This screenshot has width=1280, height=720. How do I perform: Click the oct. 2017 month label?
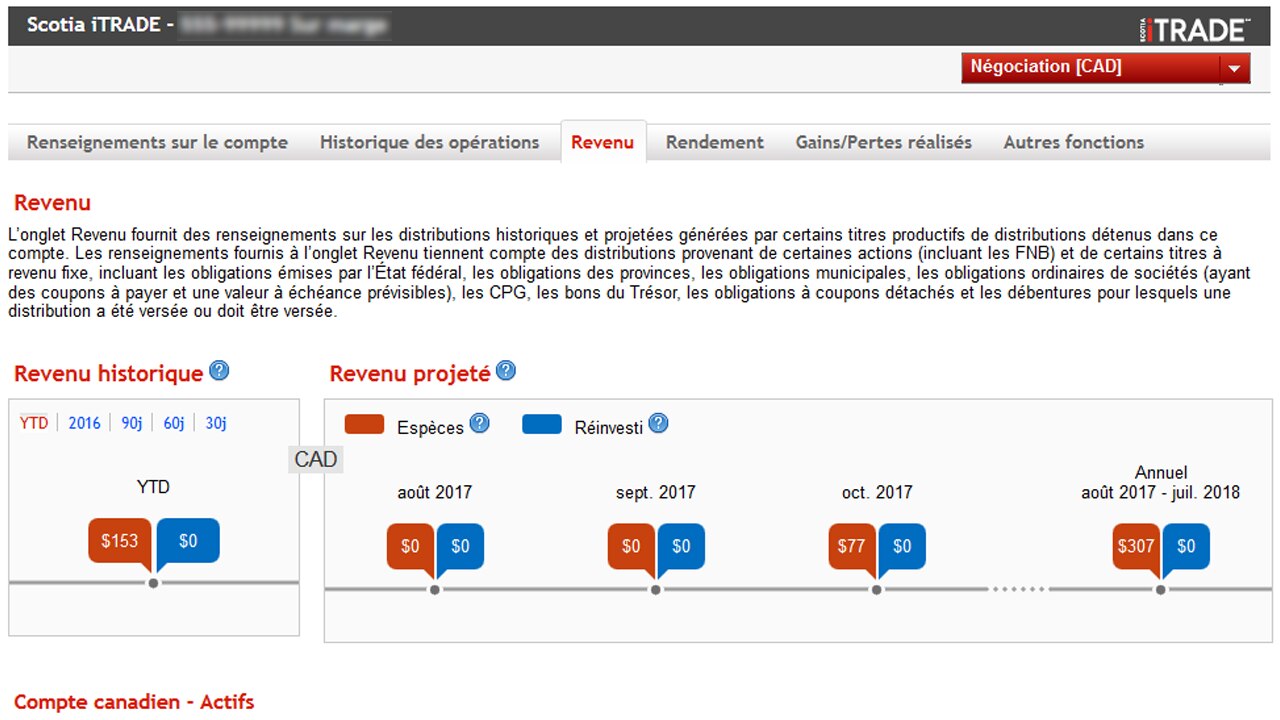tap(877, 492)
